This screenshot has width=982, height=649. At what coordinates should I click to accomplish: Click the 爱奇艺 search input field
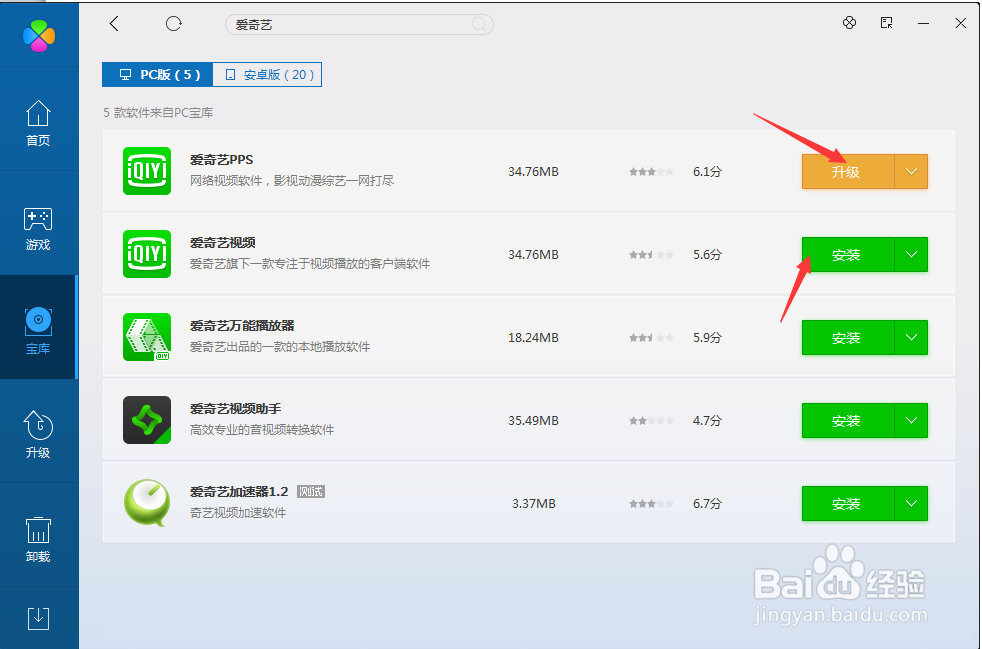point(359,24)
